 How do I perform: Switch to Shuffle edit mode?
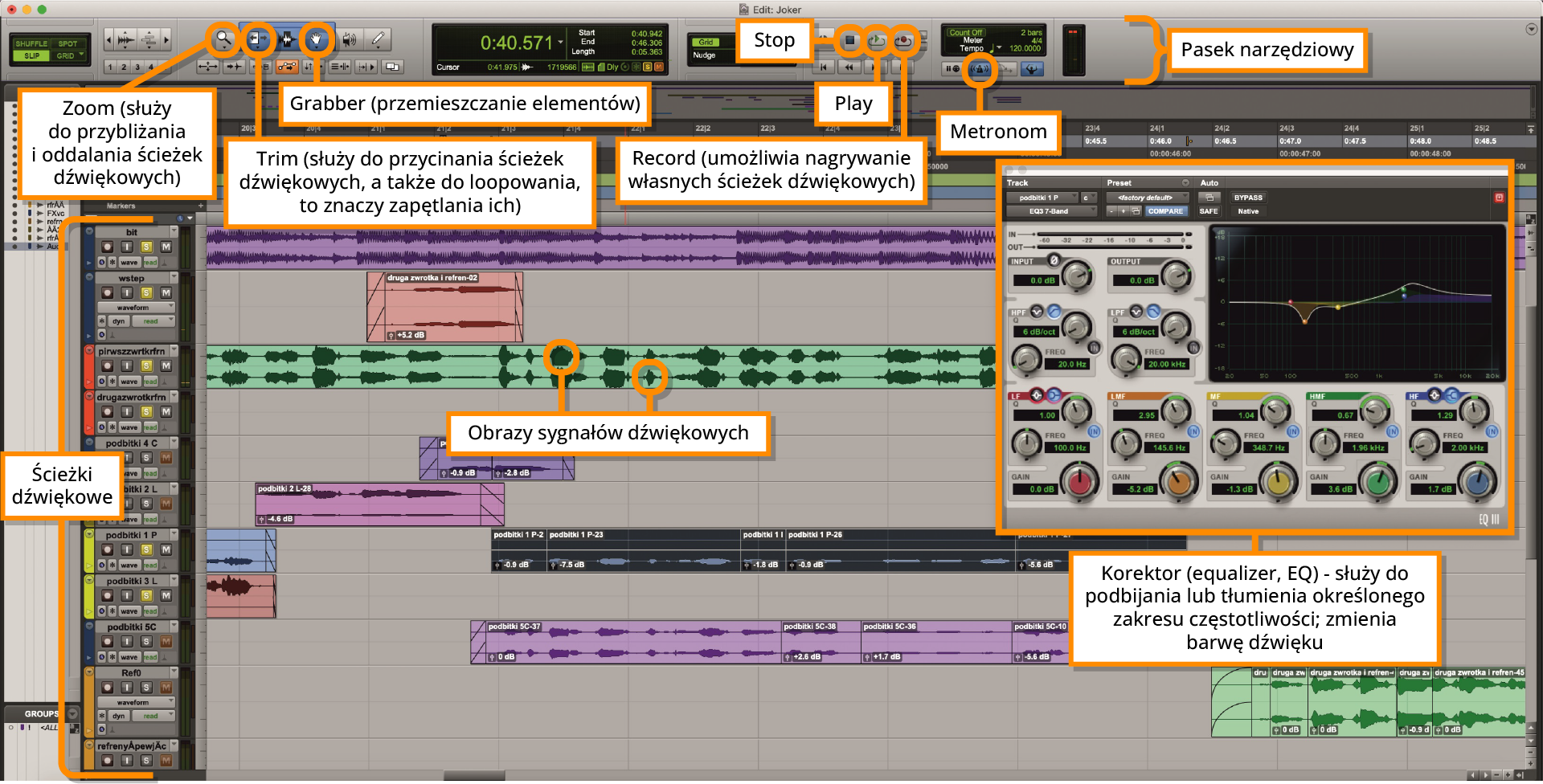pos(31,43)
